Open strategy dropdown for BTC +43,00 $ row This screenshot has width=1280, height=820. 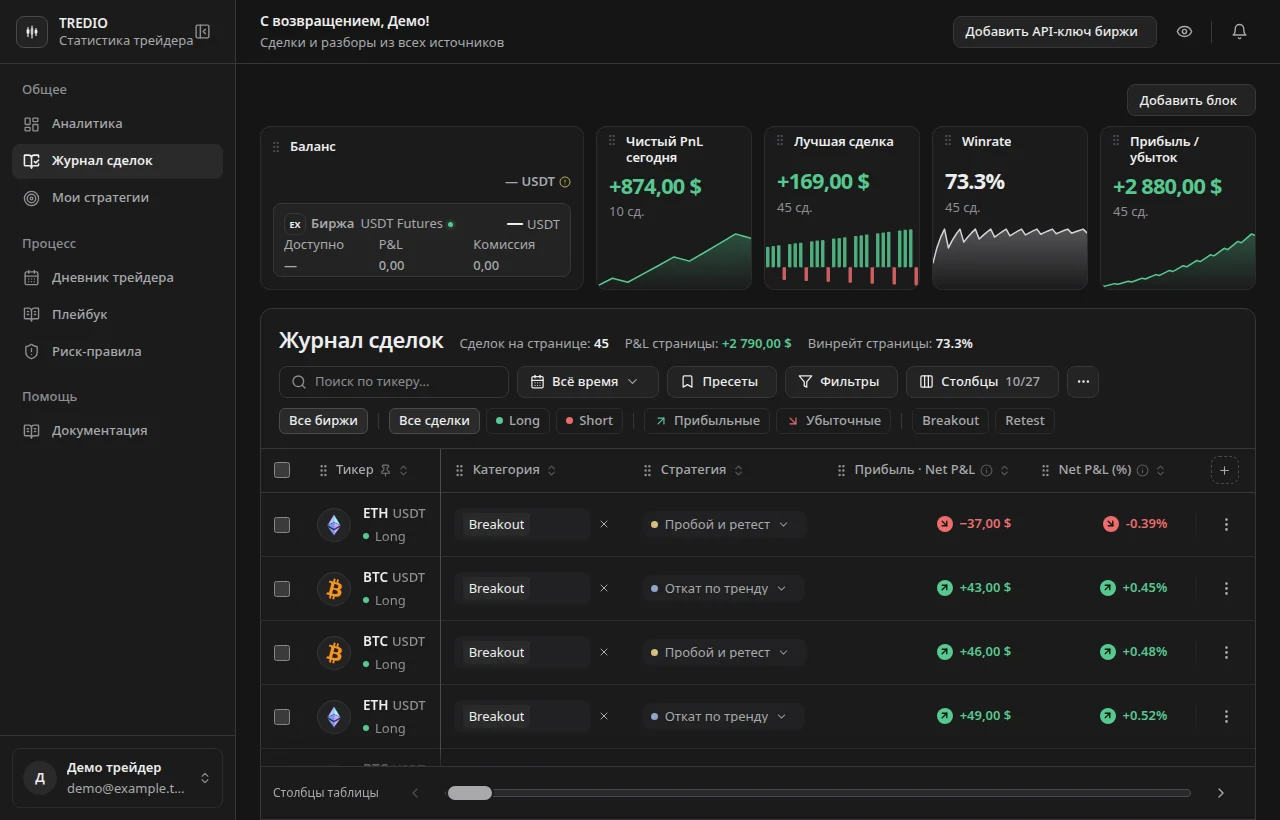coord(724,588)
